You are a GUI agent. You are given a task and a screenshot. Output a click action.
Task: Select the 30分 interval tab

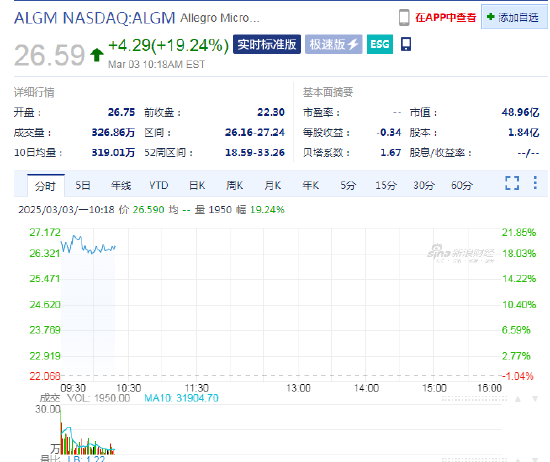click(424, 185)
